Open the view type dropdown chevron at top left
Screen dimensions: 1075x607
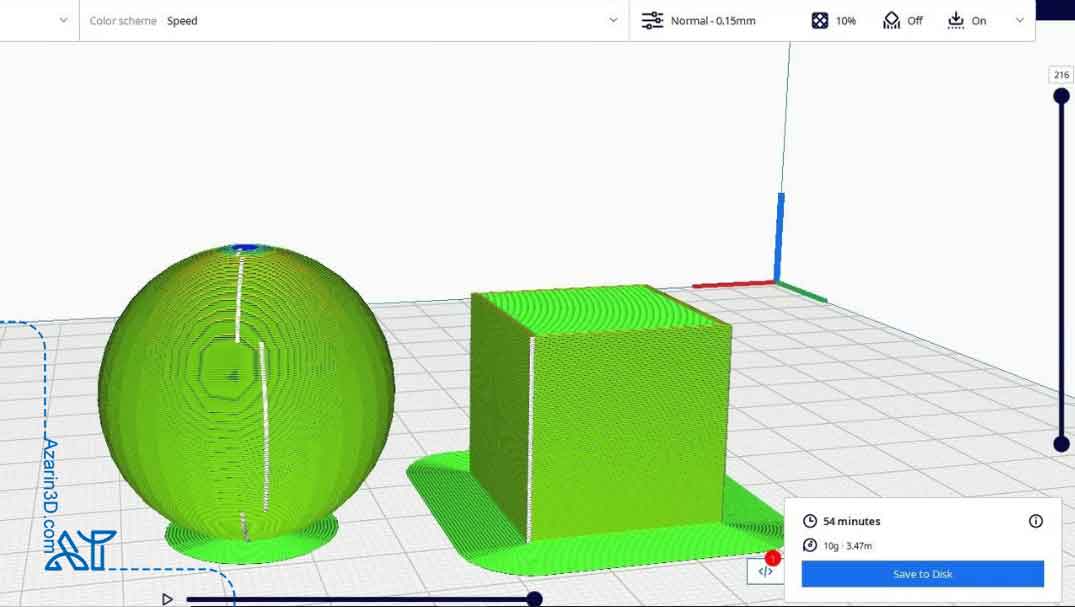63,20
